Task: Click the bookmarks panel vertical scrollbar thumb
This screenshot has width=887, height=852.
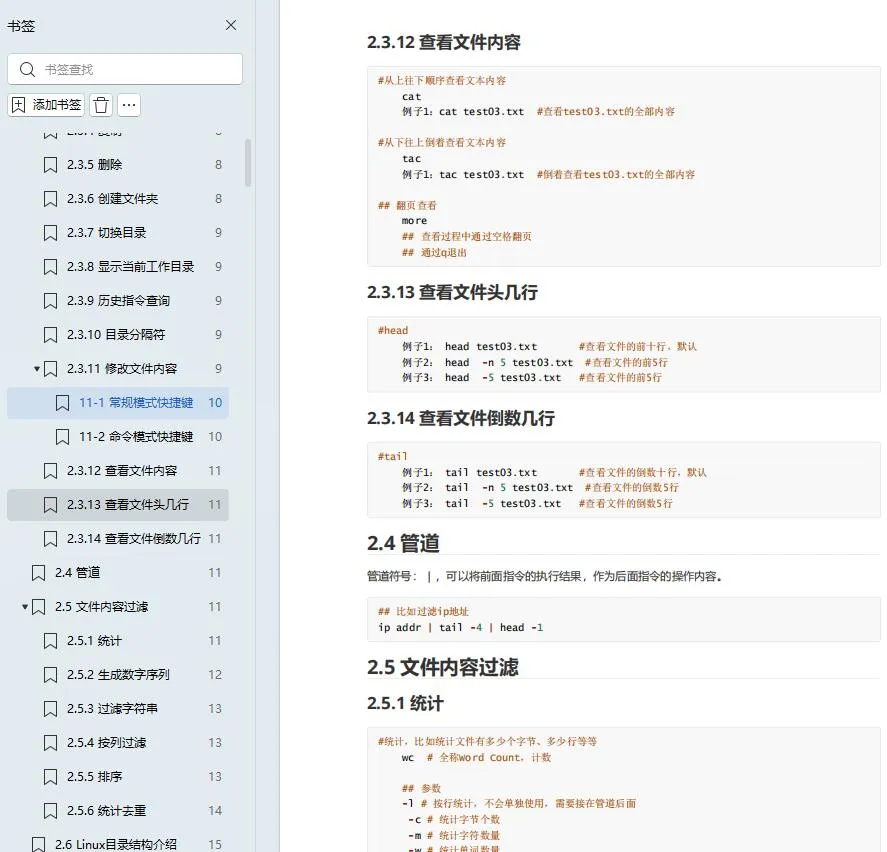Action: pyautogui.click(x=248, y=162)
